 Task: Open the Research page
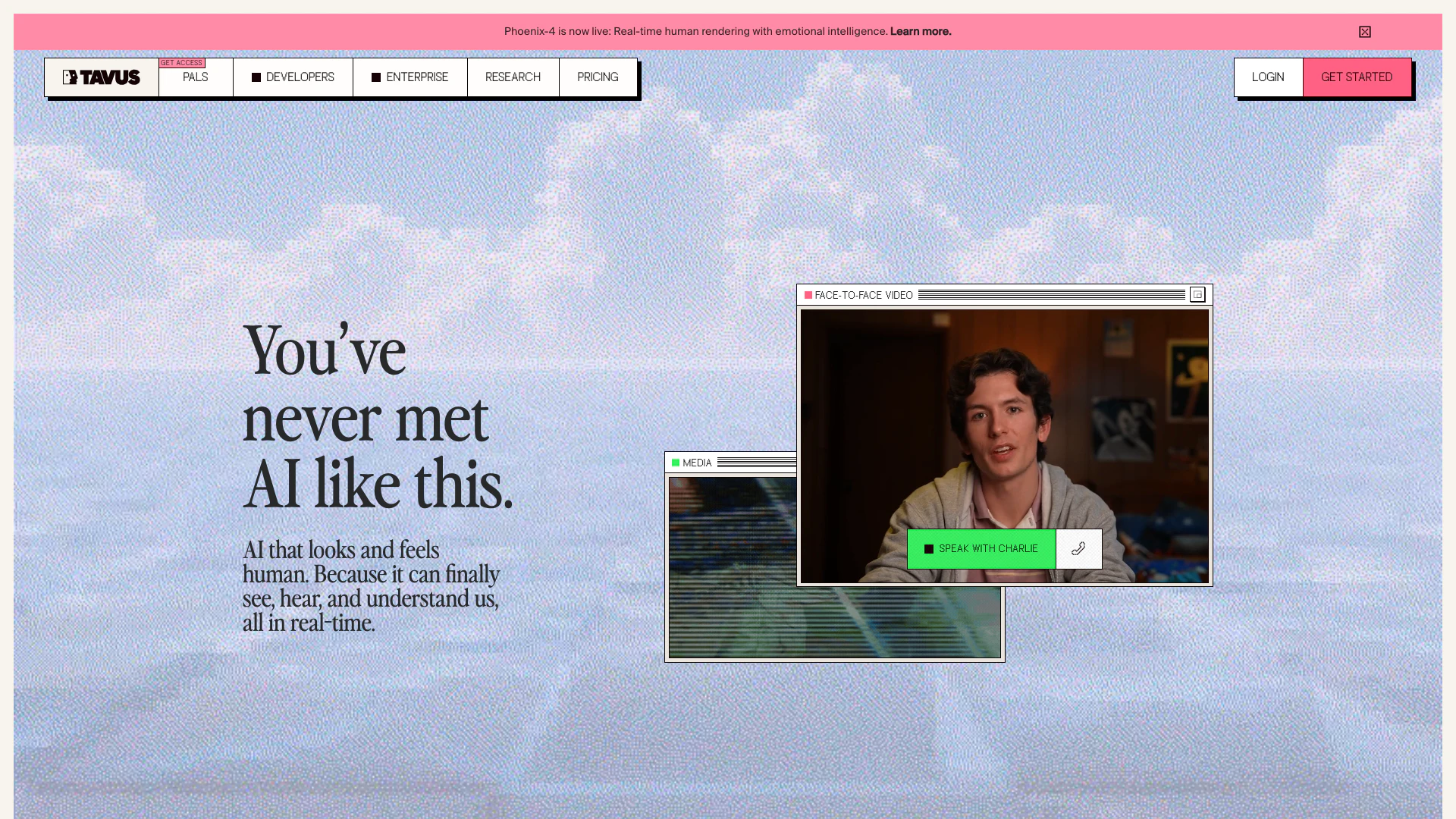click(513, 77)
